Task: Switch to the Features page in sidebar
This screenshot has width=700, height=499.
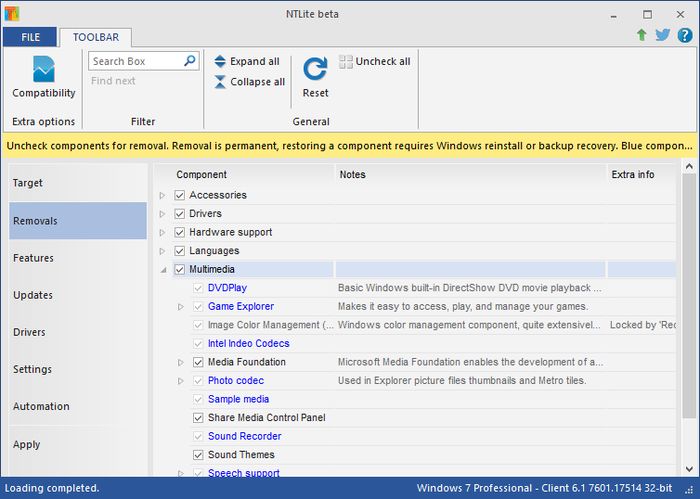Action: click(34, 258)
